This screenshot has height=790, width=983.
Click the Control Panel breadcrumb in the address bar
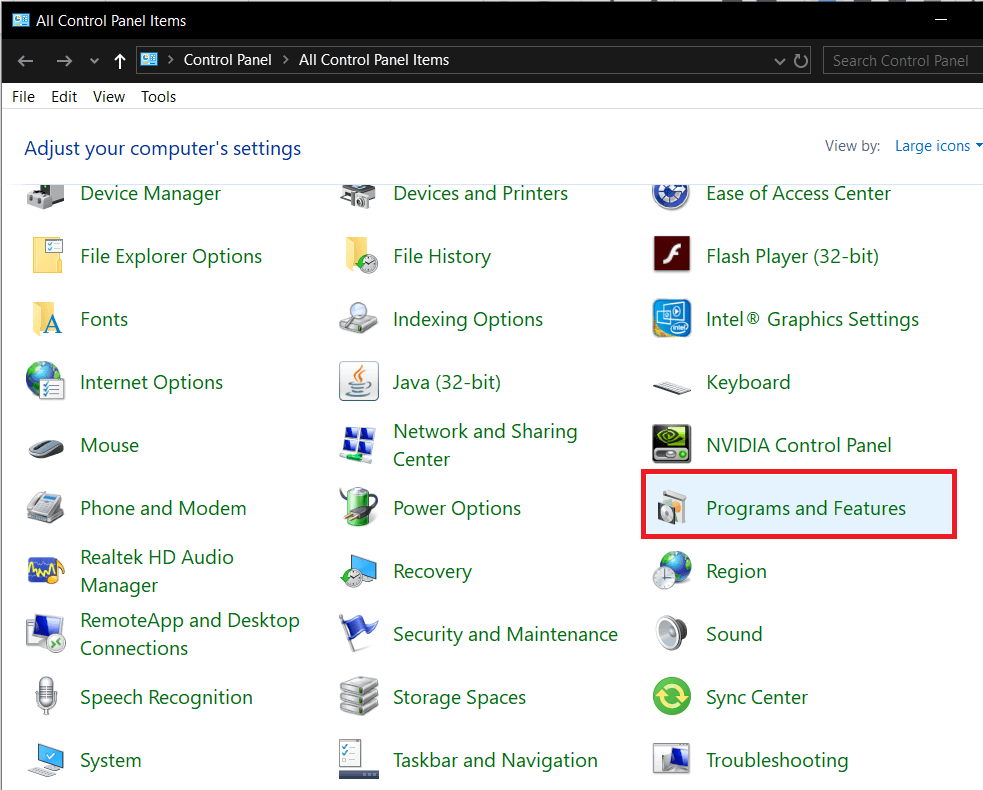pyautogui.click(x=228, y=60)
